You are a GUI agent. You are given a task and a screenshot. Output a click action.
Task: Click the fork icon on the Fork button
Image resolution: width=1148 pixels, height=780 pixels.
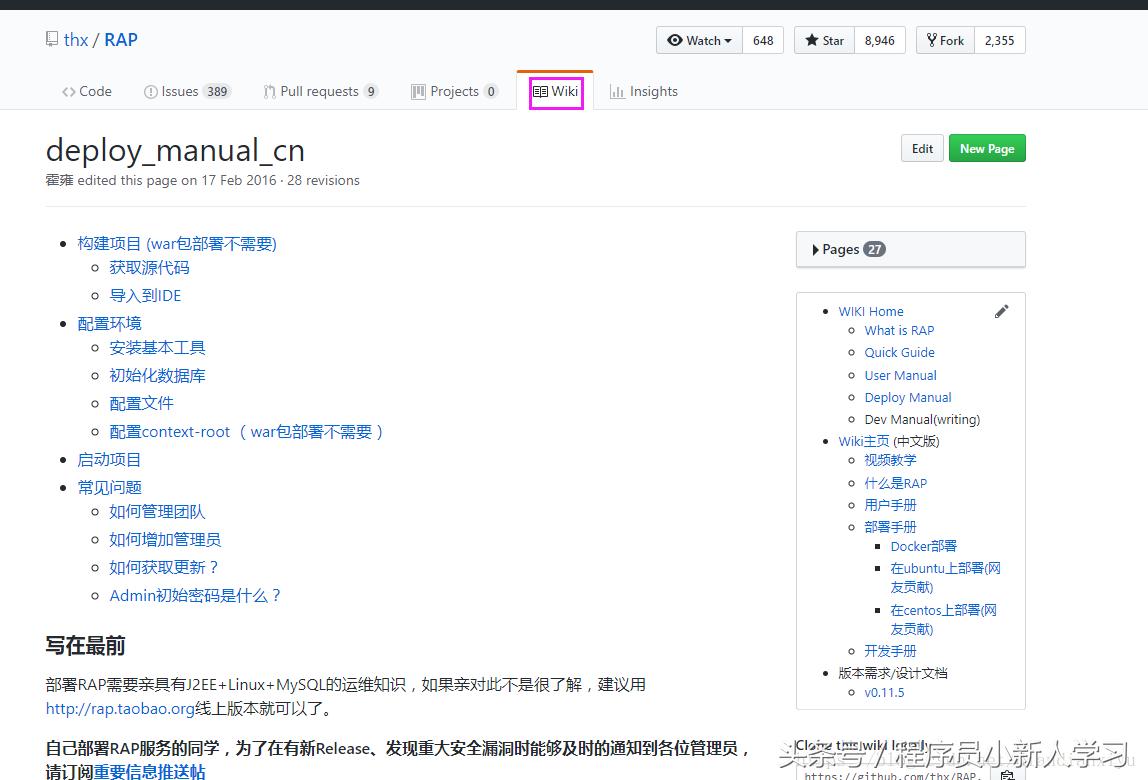click(x=934, y=40)
